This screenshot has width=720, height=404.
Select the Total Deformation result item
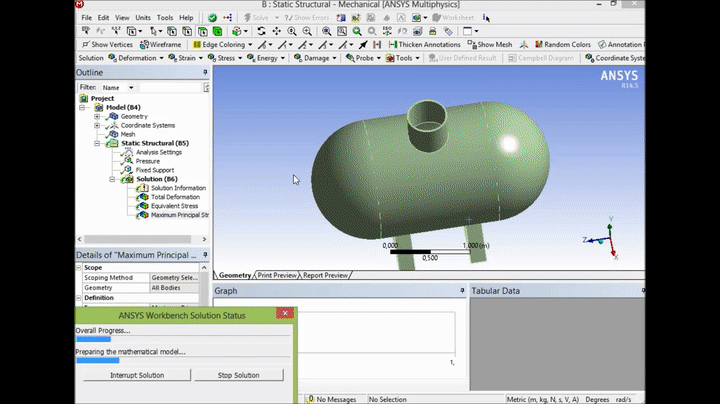177,197
